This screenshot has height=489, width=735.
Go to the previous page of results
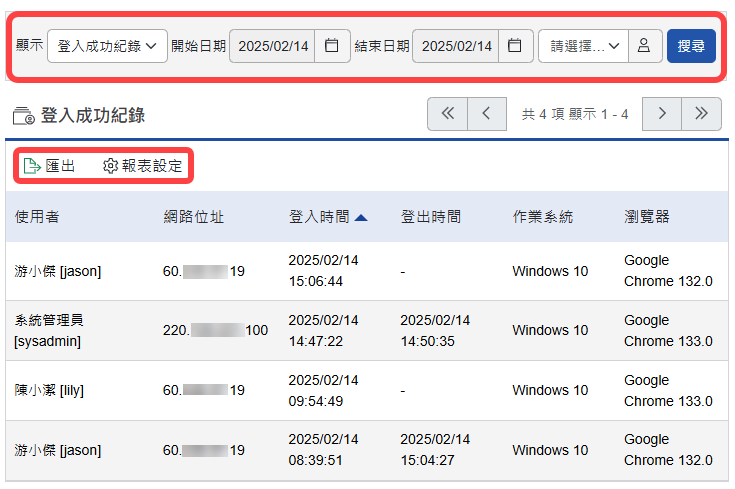[x=486, y=114]
